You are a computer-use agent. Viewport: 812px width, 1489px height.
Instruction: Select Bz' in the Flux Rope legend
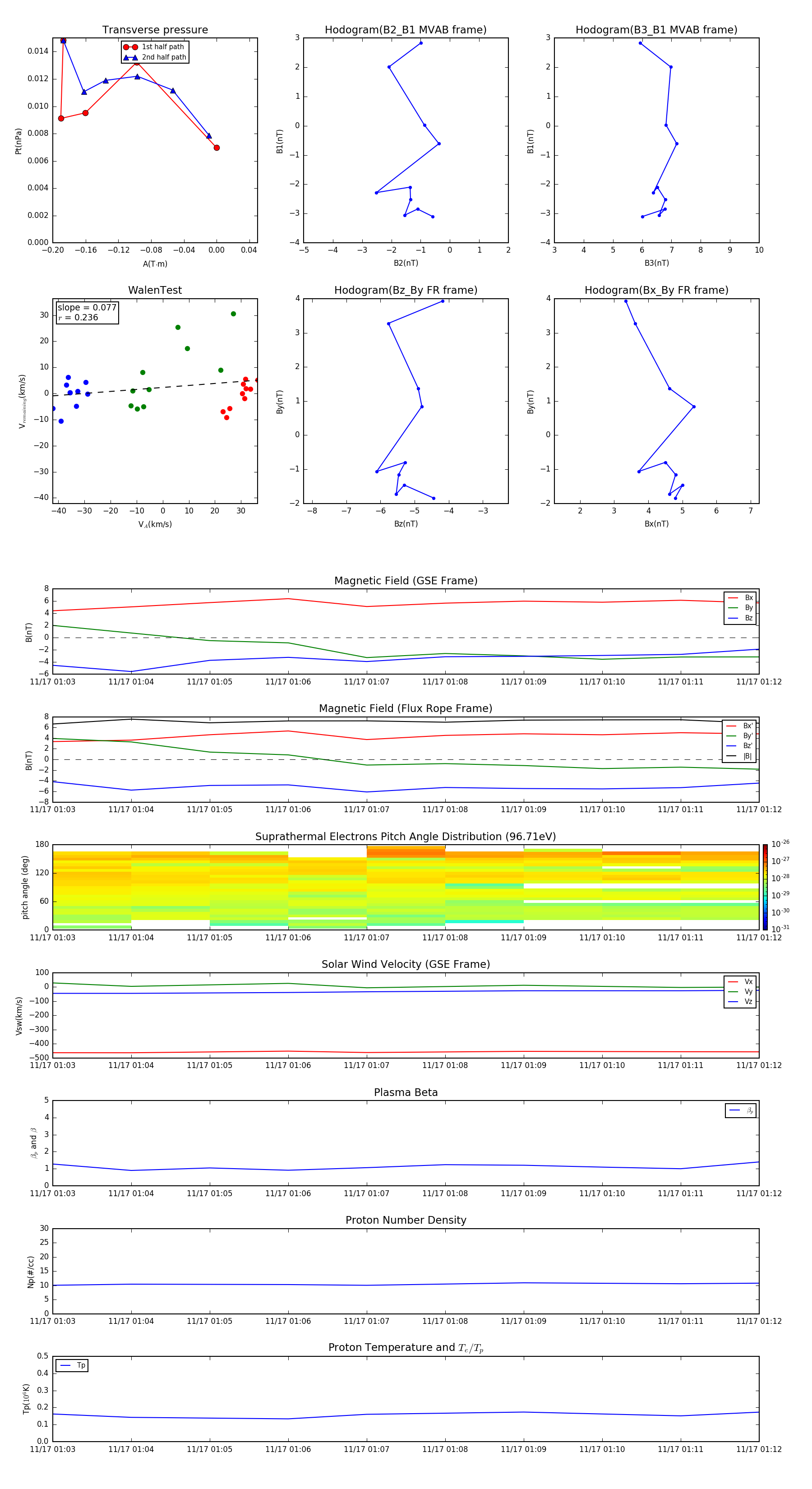pyautogui.click(x=740, y=746)
